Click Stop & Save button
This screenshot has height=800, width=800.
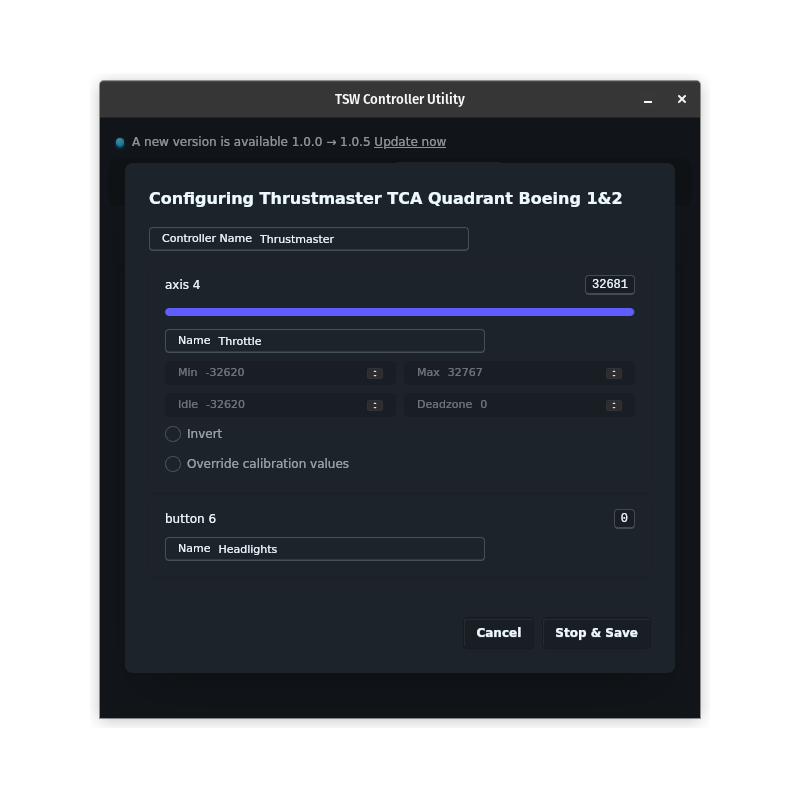tap(596, 633)
